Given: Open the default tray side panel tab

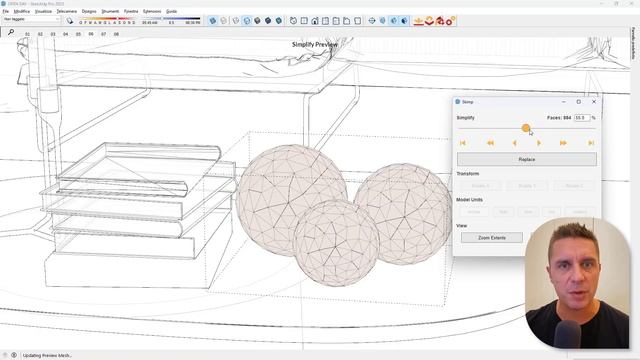Looking at the screenshot, I should [x=633, y=44].
